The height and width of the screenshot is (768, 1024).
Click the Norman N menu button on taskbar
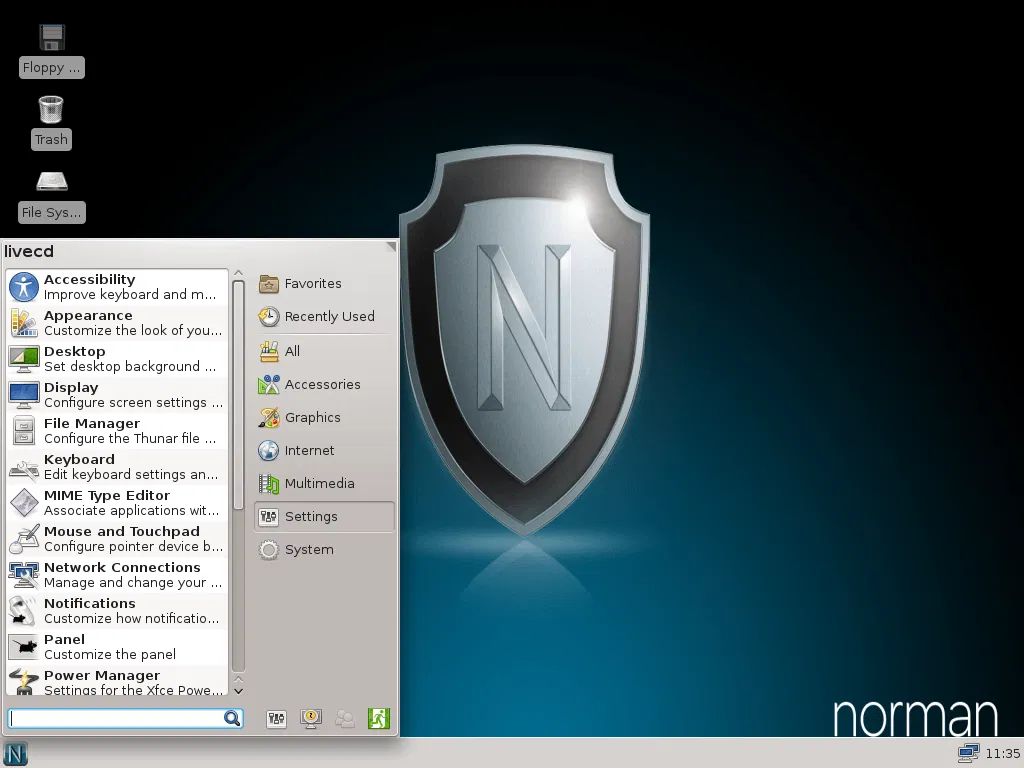tap(15, 754)
